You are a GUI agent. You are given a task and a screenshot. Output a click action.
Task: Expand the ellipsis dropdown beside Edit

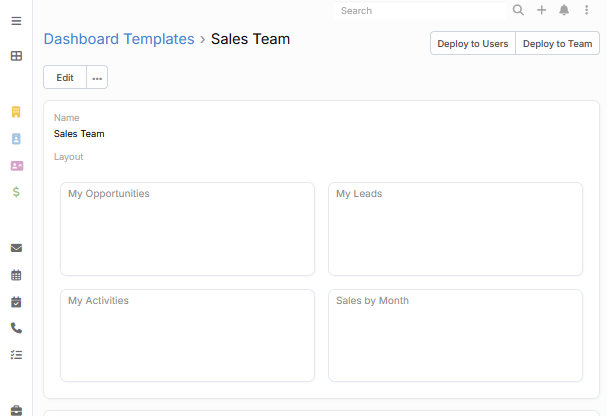coord(97,78)
